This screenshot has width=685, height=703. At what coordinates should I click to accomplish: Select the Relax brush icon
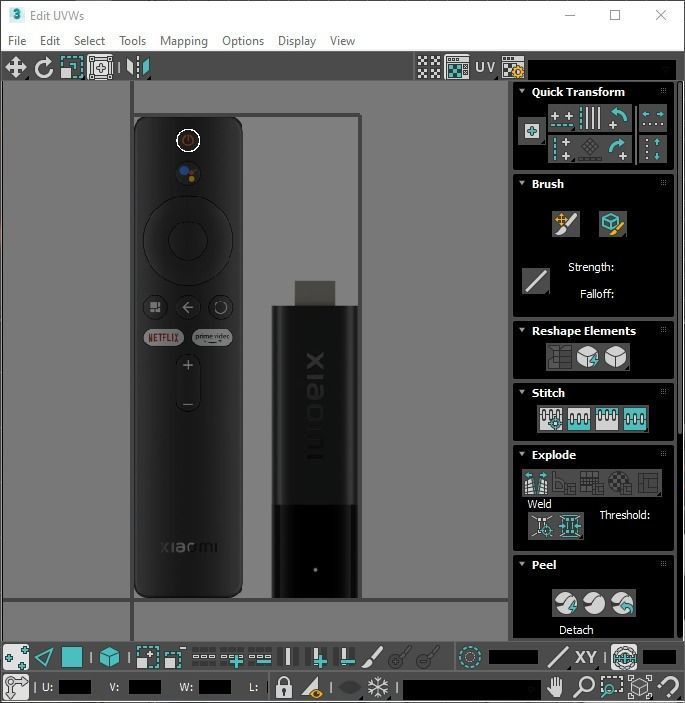point(612,223)
